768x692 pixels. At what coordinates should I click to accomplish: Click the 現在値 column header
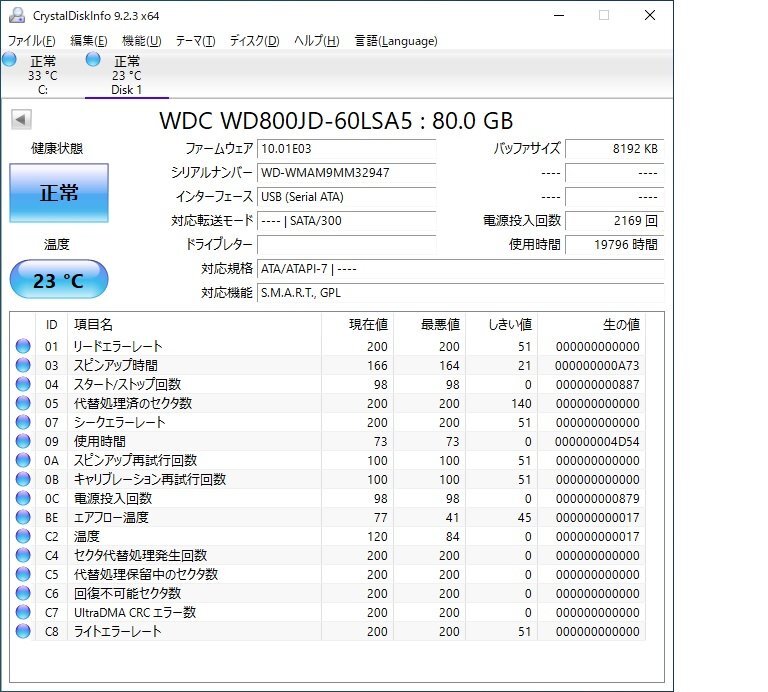coord(358,324)
